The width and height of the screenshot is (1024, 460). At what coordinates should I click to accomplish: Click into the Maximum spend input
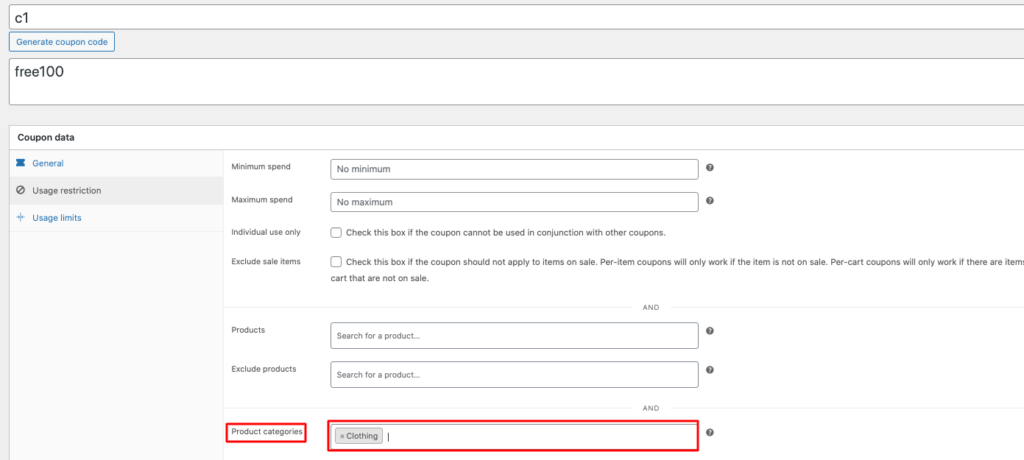coord(513,202)
